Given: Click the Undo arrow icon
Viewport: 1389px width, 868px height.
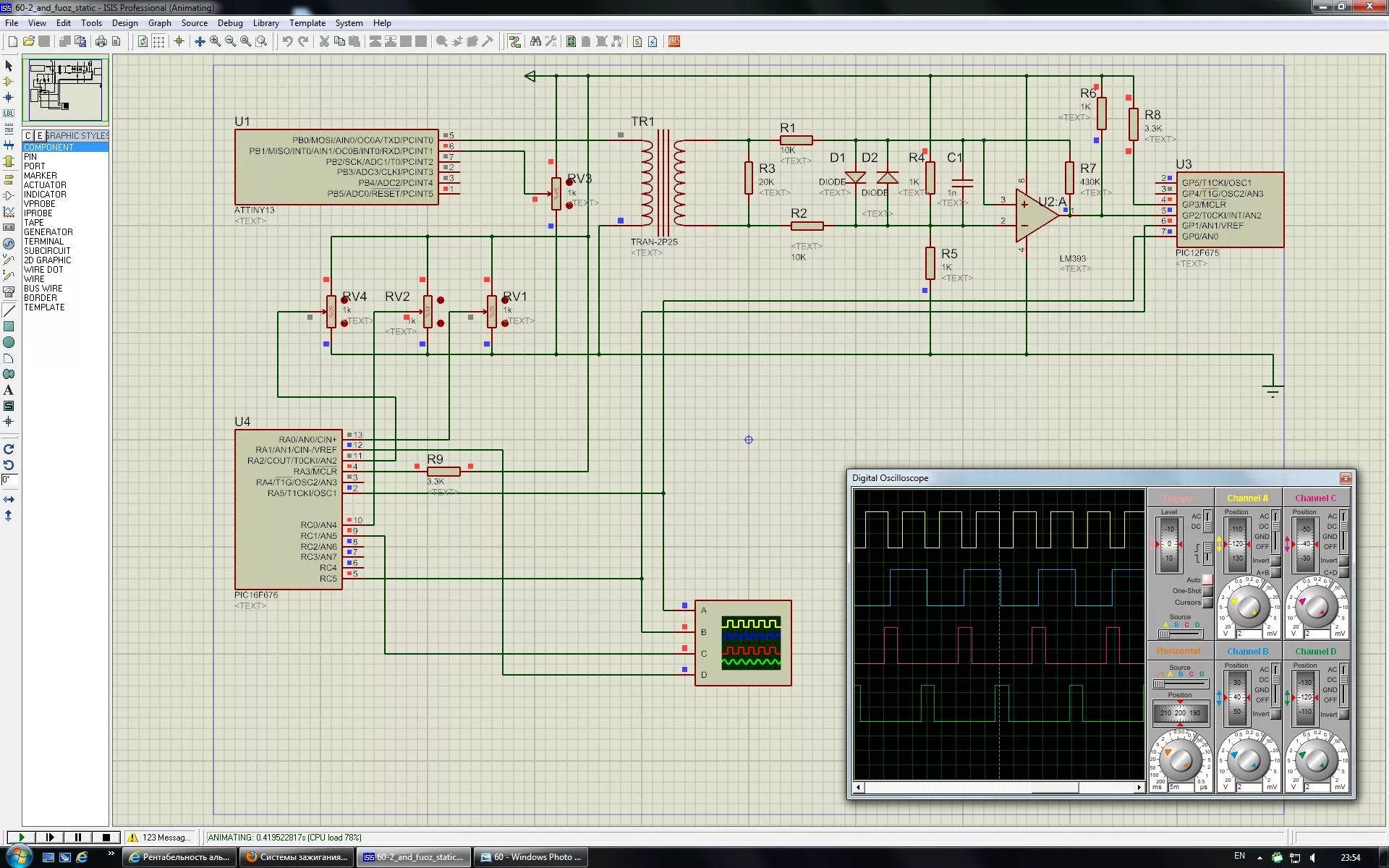Looking at the screenshot, I should 287,41.
